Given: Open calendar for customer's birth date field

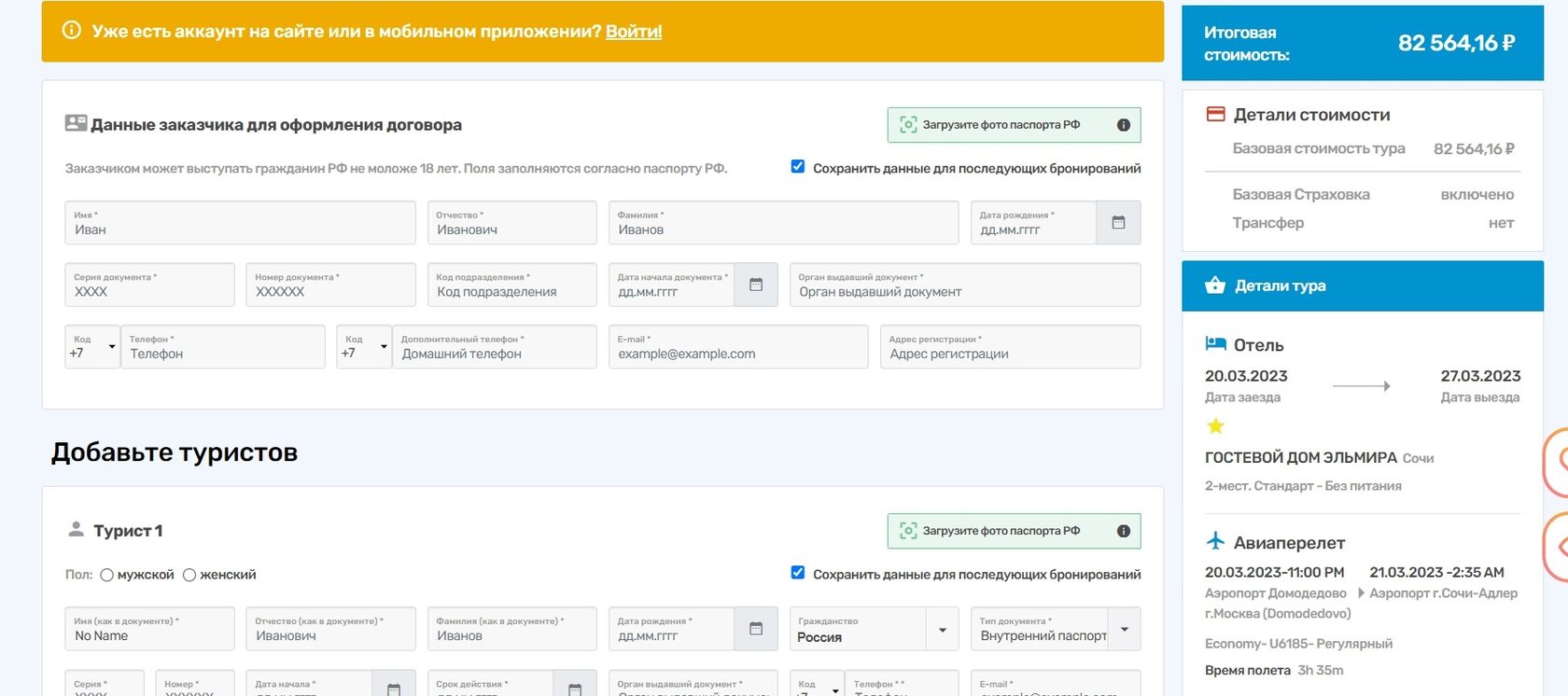Looking at the screenshot, I should [1118, 223].
